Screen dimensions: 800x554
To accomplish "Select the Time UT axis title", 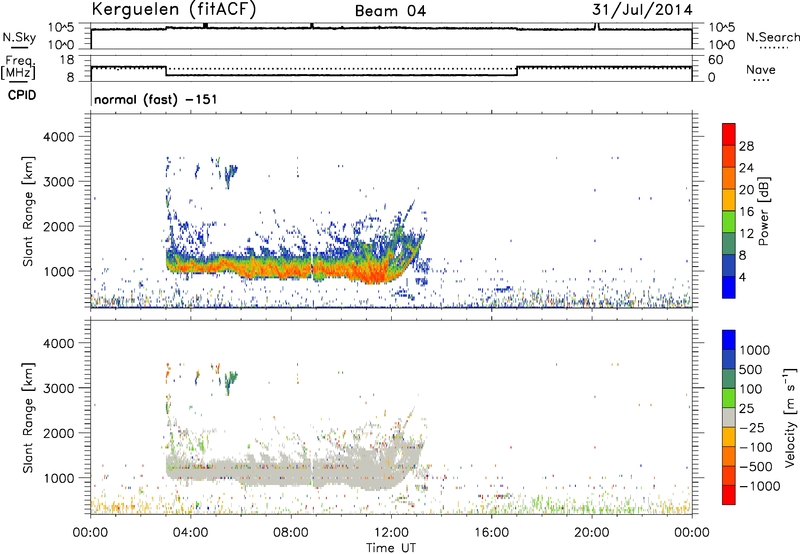I will pos(391,548).
